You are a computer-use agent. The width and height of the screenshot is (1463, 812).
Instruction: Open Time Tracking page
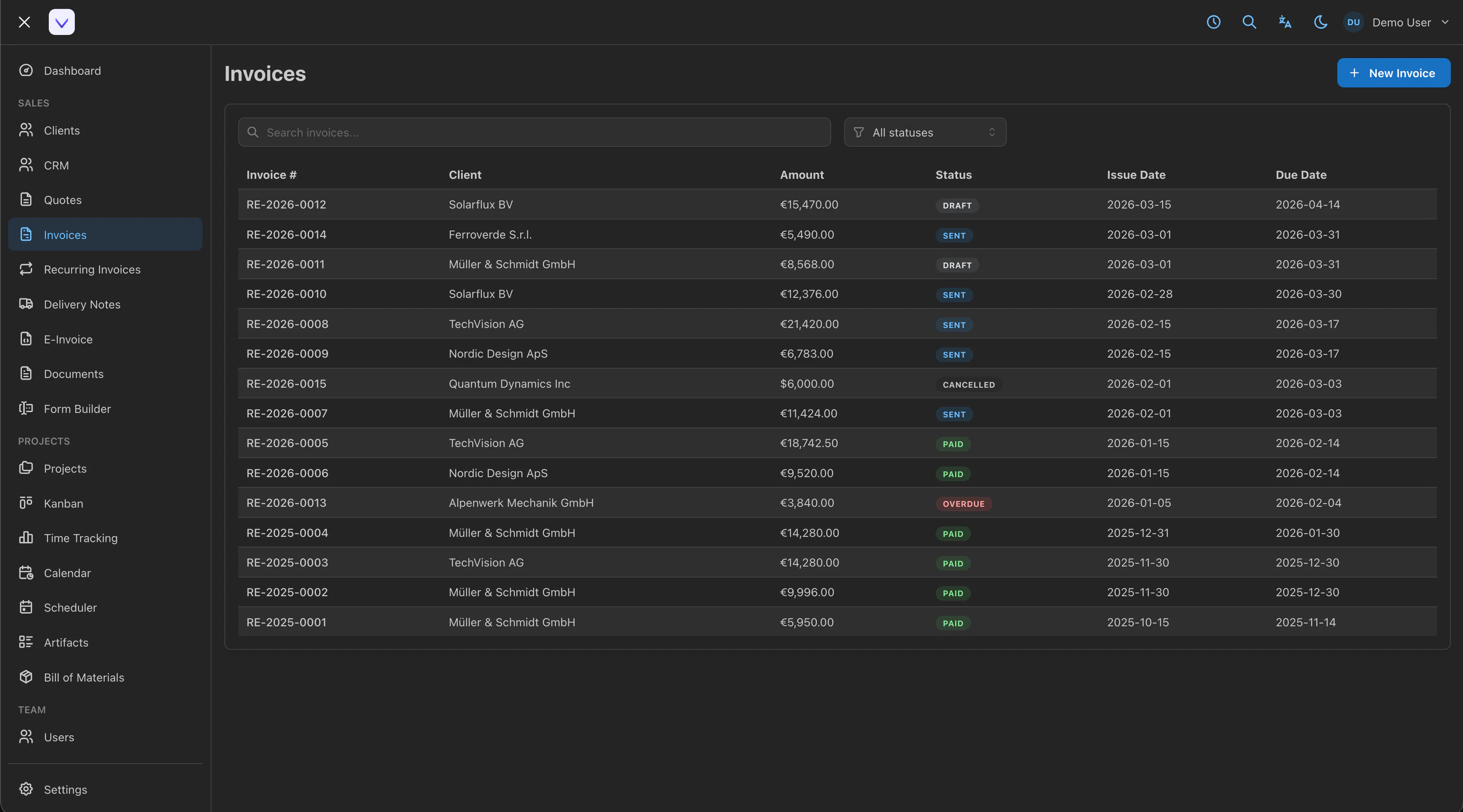(105, 538)
